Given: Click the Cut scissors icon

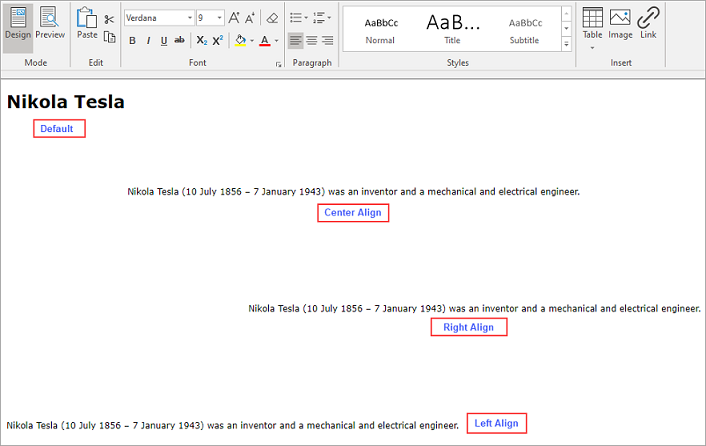Looking at the screenshot, I should 109,19.
